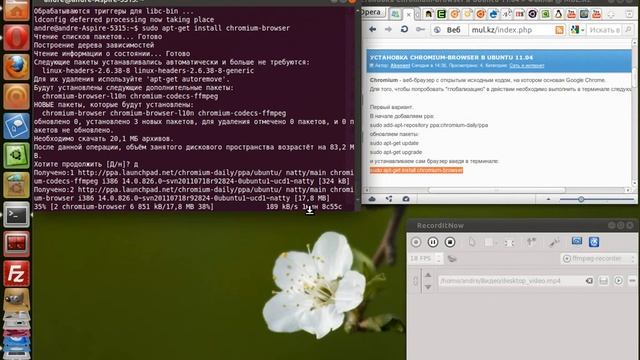
Task: Adjust the Opera zoom slider
Action: (581, 199)
